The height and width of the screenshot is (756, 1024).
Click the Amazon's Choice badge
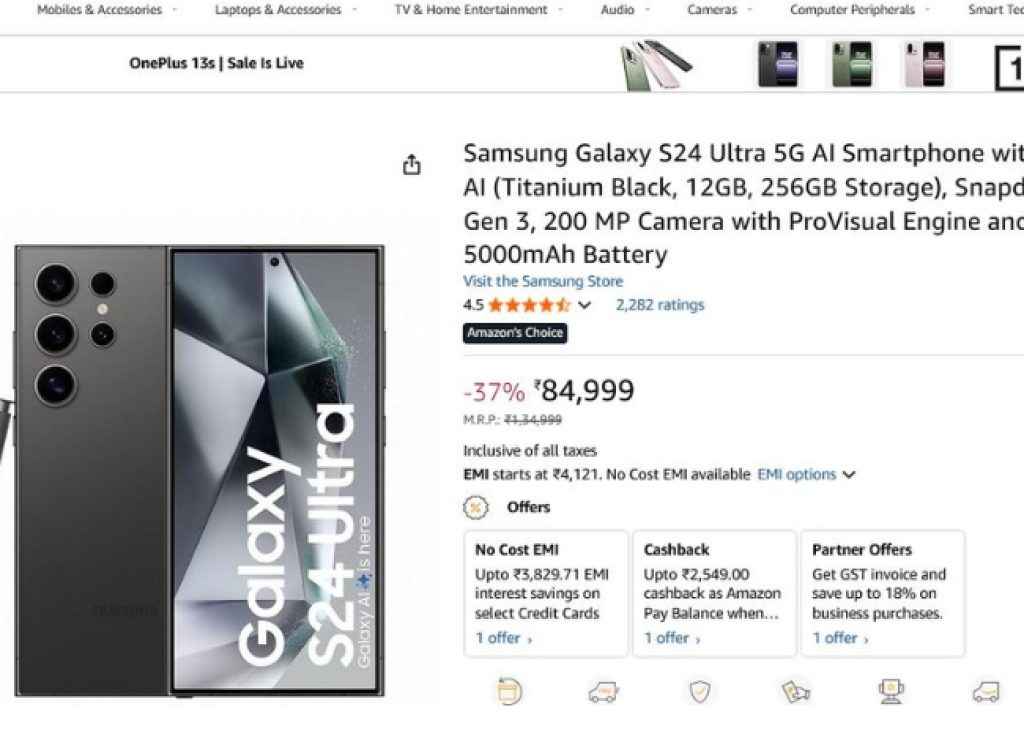coord(515,334)
